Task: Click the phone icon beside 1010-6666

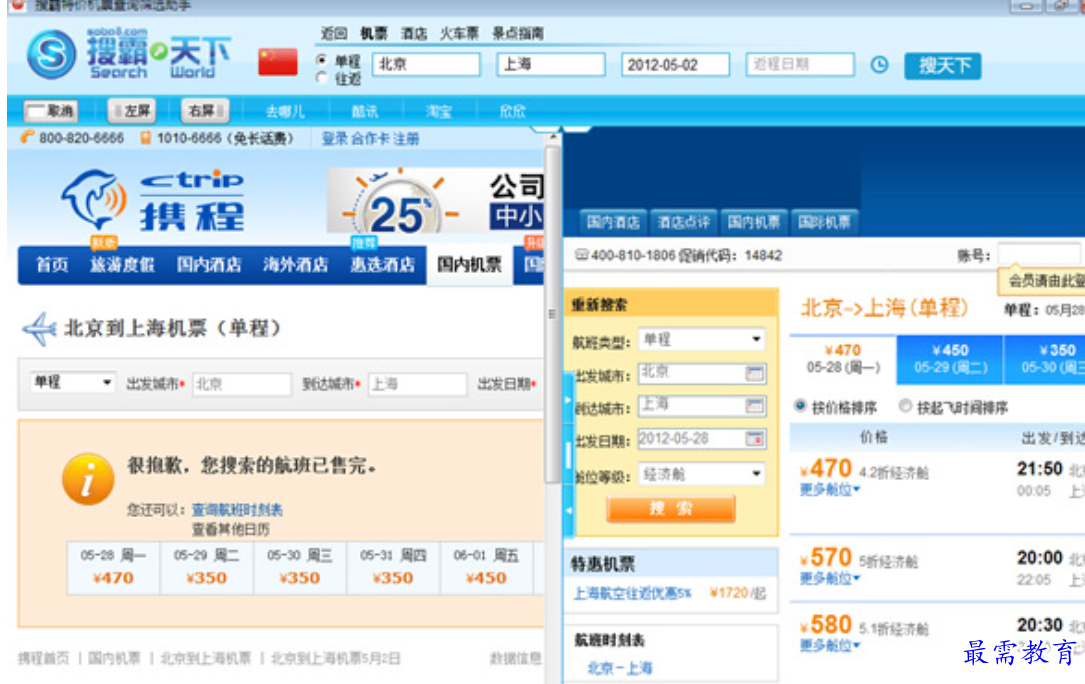Action: (x=145, y=138)
